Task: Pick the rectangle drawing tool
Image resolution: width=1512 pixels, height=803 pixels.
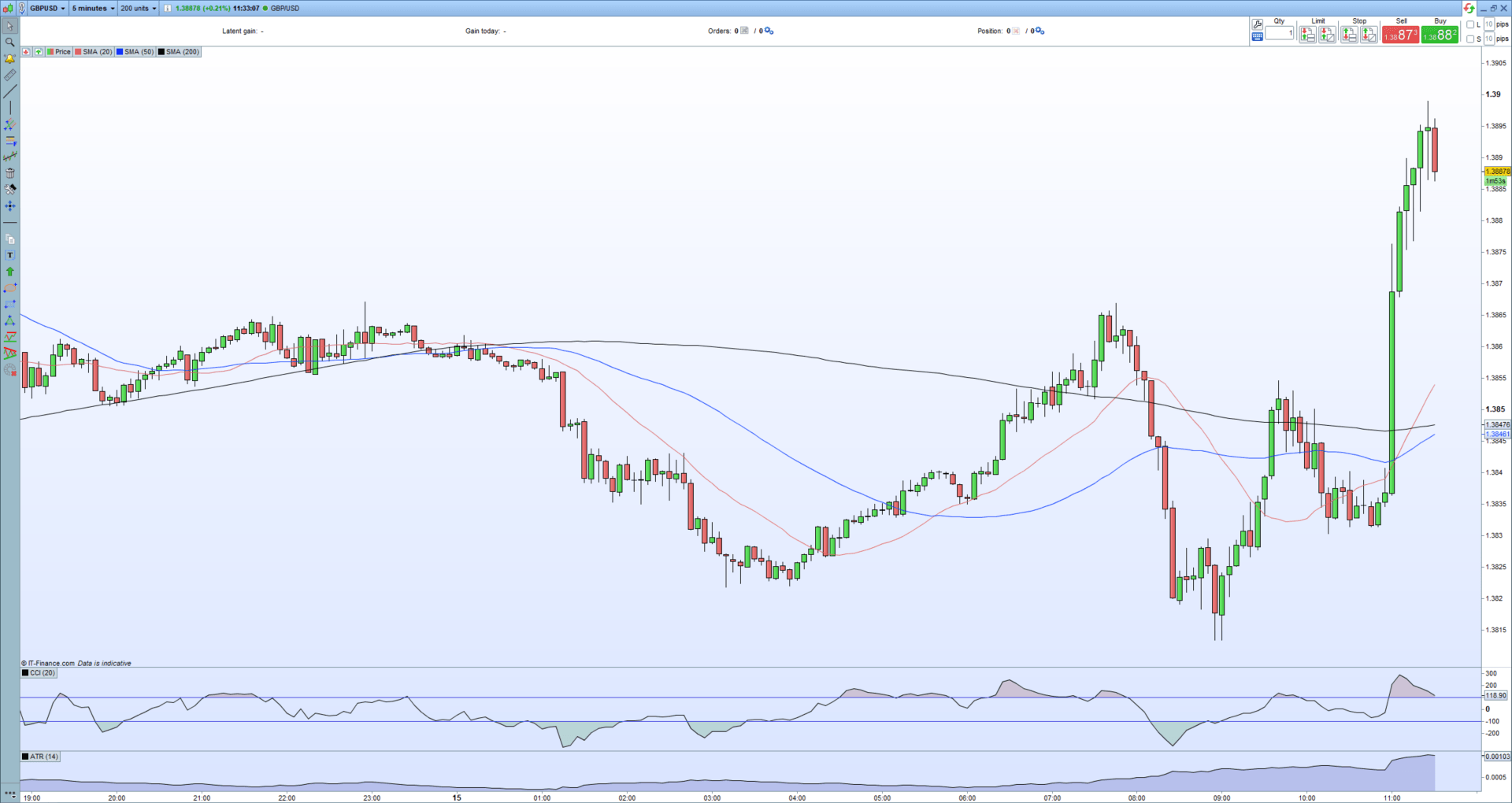Action: pyautogui.click(x=10, y=304)
